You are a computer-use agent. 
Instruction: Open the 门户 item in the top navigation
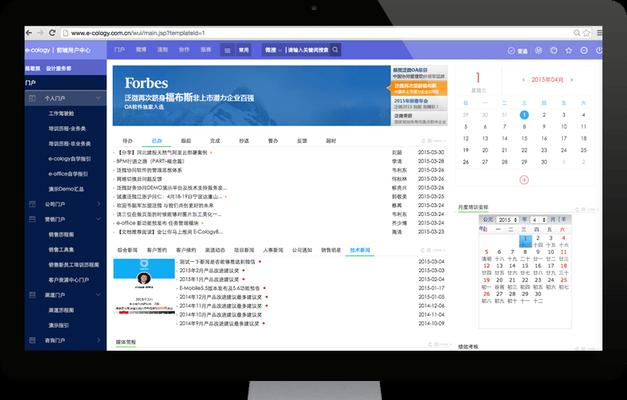tap(120, 50)
